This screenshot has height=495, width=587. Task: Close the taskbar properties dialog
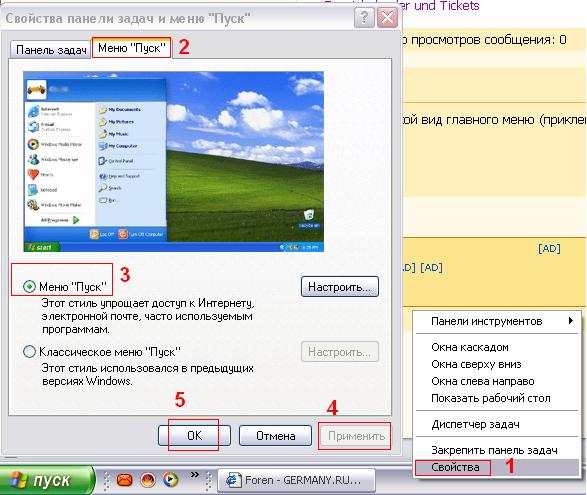click(387, 18)
